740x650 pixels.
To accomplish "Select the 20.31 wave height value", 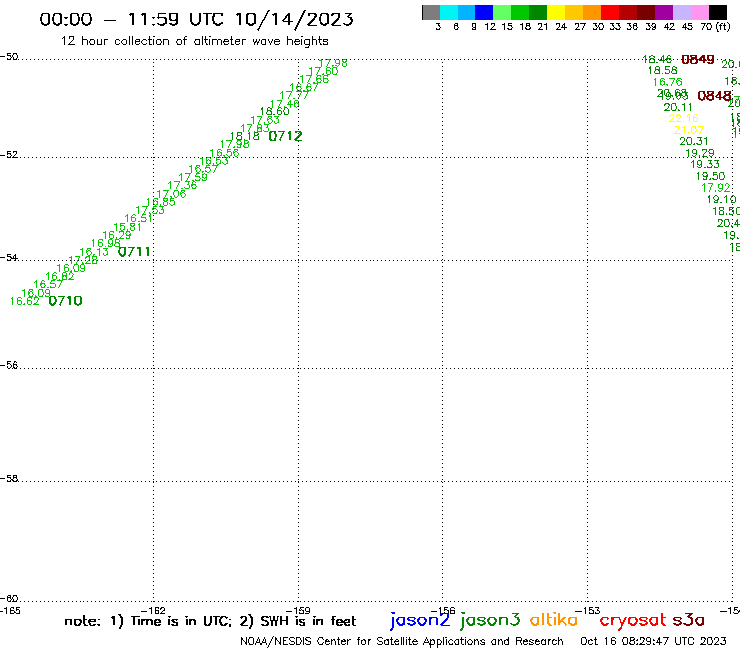I will (x=694, y=141).
